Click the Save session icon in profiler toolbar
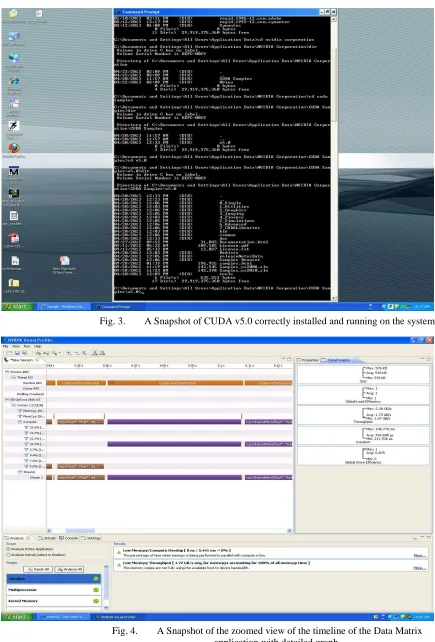 pos(18,353)
